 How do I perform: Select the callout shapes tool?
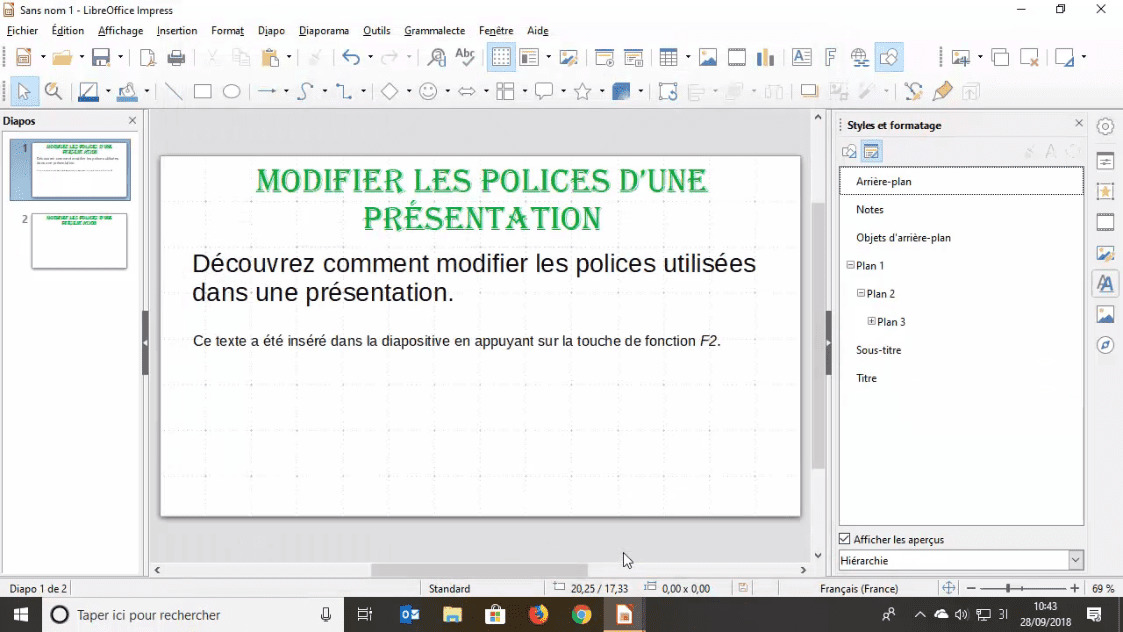544,92
